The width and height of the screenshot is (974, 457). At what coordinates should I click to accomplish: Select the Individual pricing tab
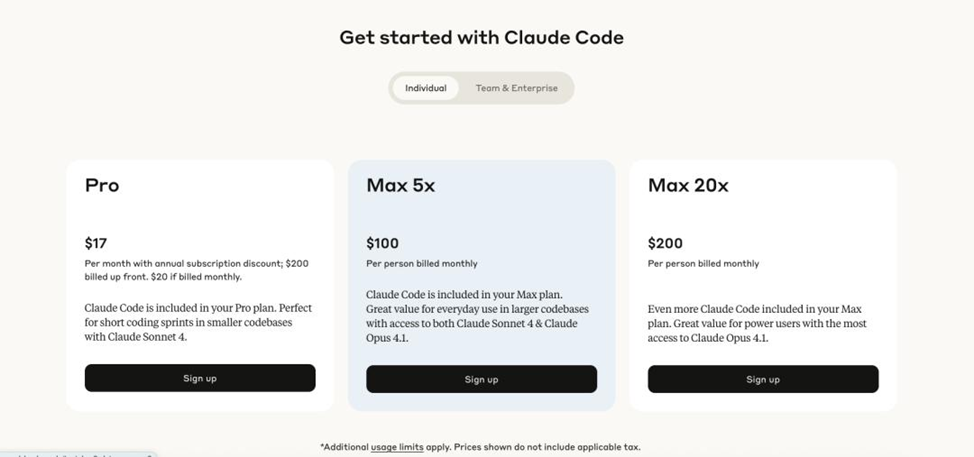[426, 88]
